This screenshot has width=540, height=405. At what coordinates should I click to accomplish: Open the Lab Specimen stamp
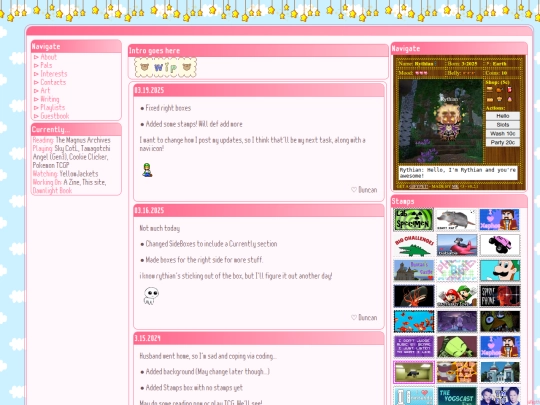(x=414, y=220)
